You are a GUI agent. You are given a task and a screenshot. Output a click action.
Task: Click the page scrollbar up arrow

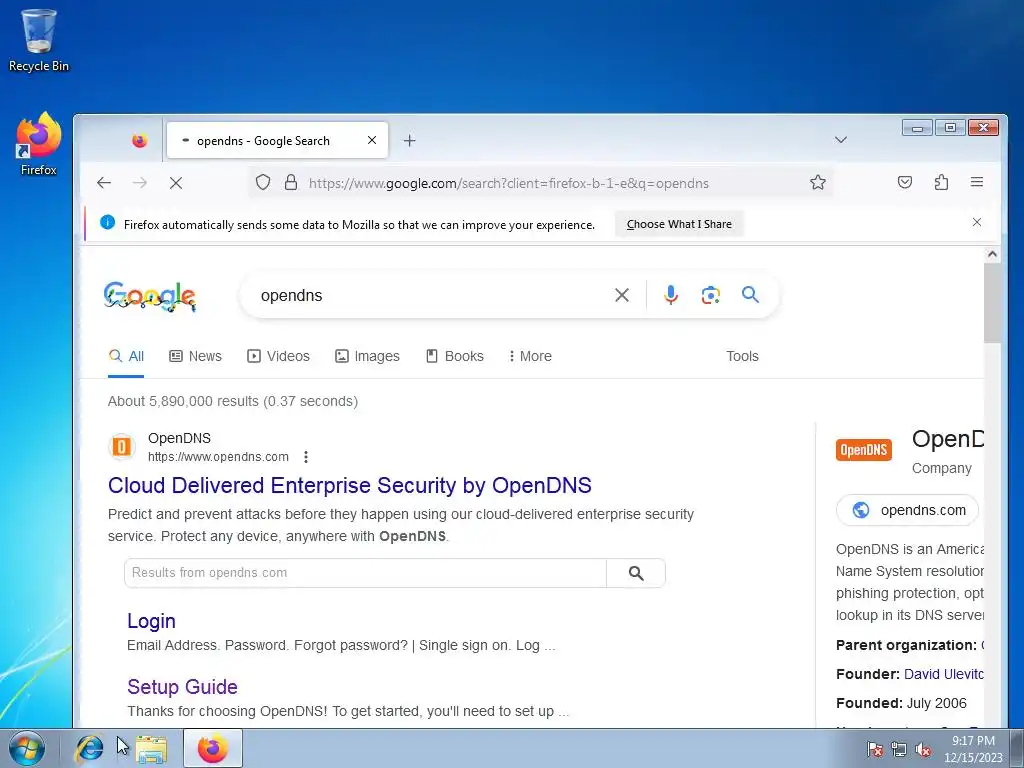(992, 254)
